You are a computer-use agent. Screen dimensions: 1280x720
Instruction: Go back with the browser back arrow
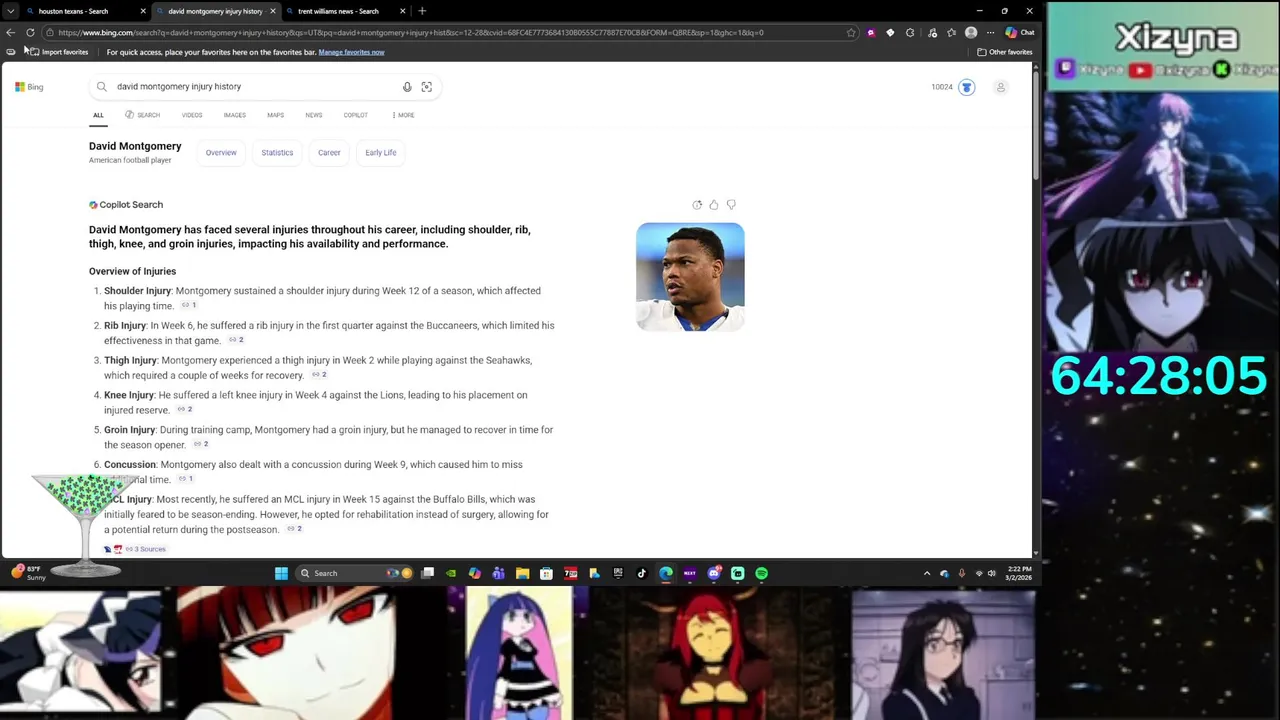(x=11, y=32)
